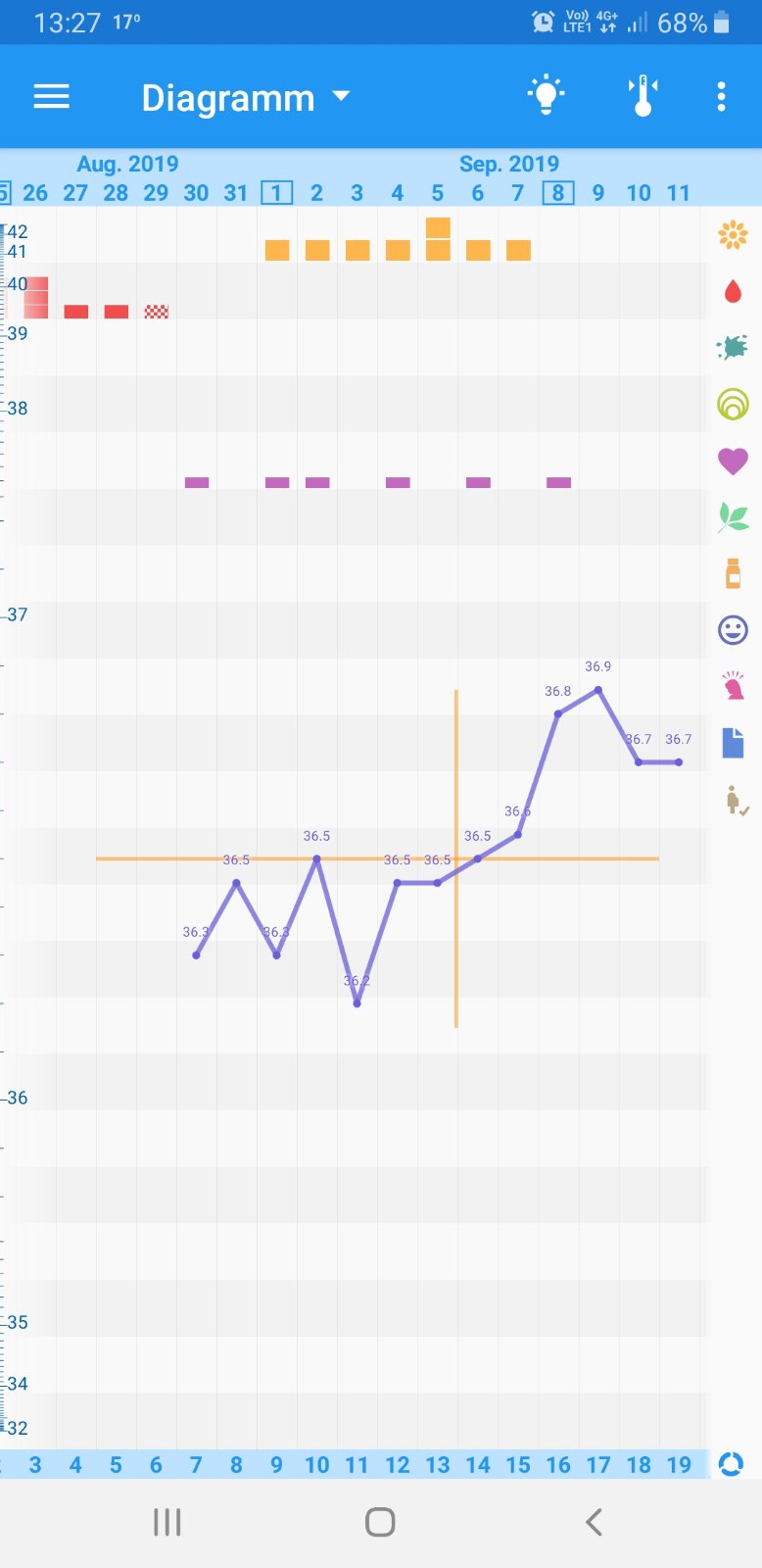Tap the smiley face mood icon
The image size is (762, 1568).
coord(733,629)
